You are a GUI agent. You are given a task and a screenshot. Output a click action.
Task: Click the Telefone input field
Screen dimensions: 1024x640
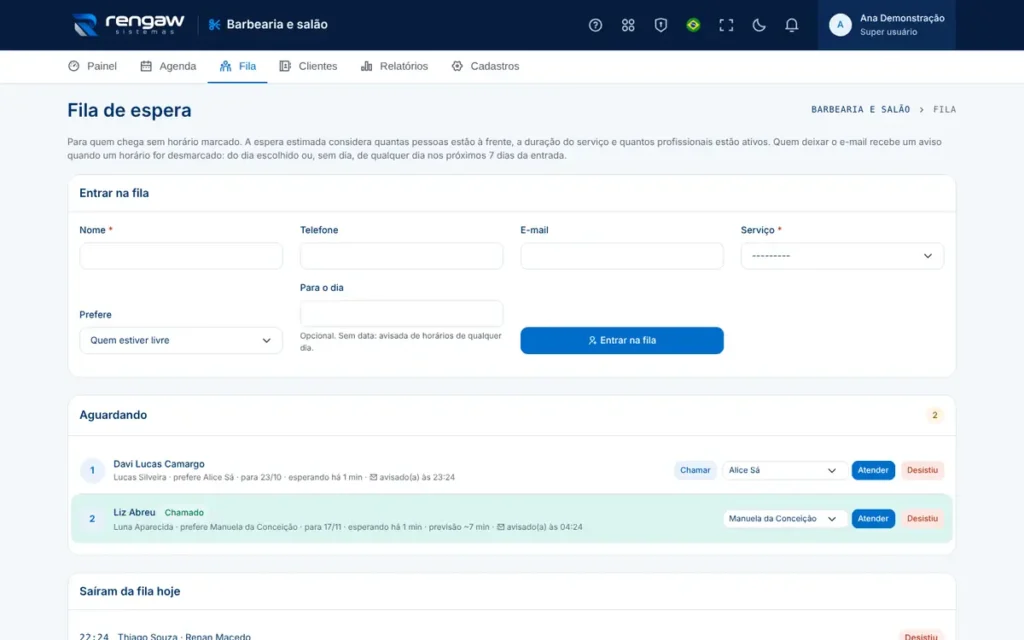click(x=402, y=256)
